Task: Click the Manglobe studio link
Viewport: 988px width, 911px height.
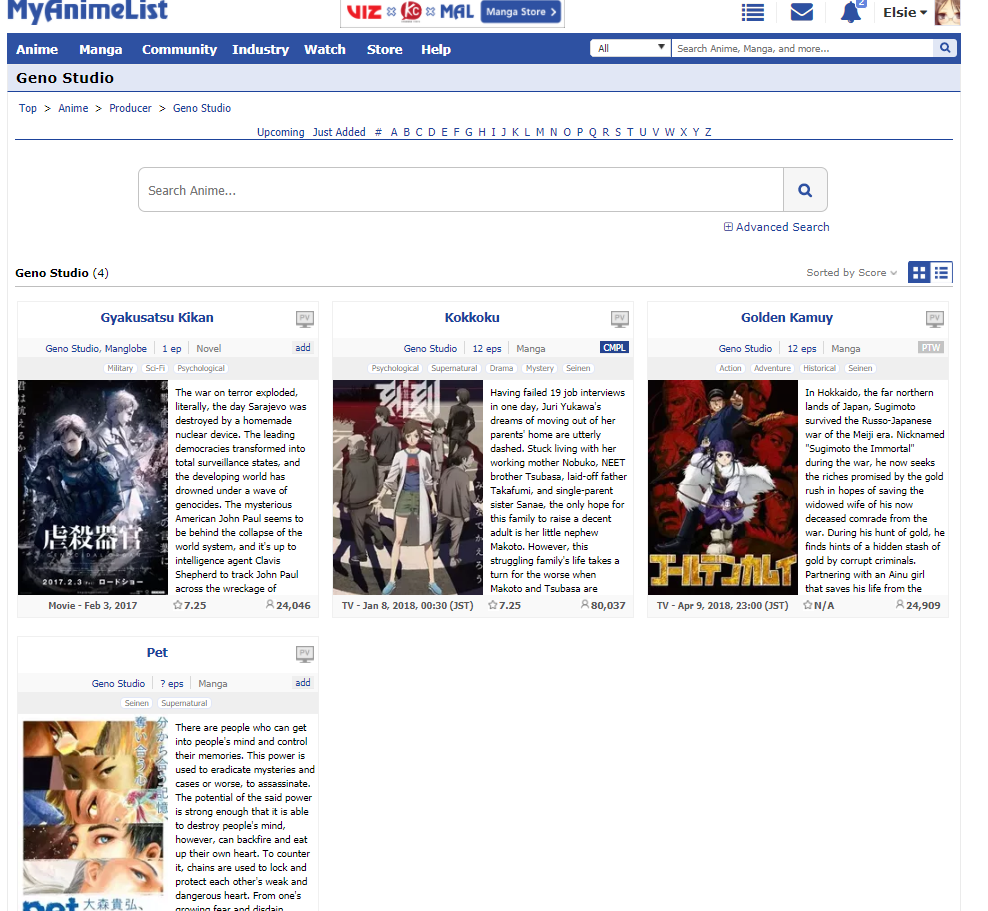Action: coord(126,348)
